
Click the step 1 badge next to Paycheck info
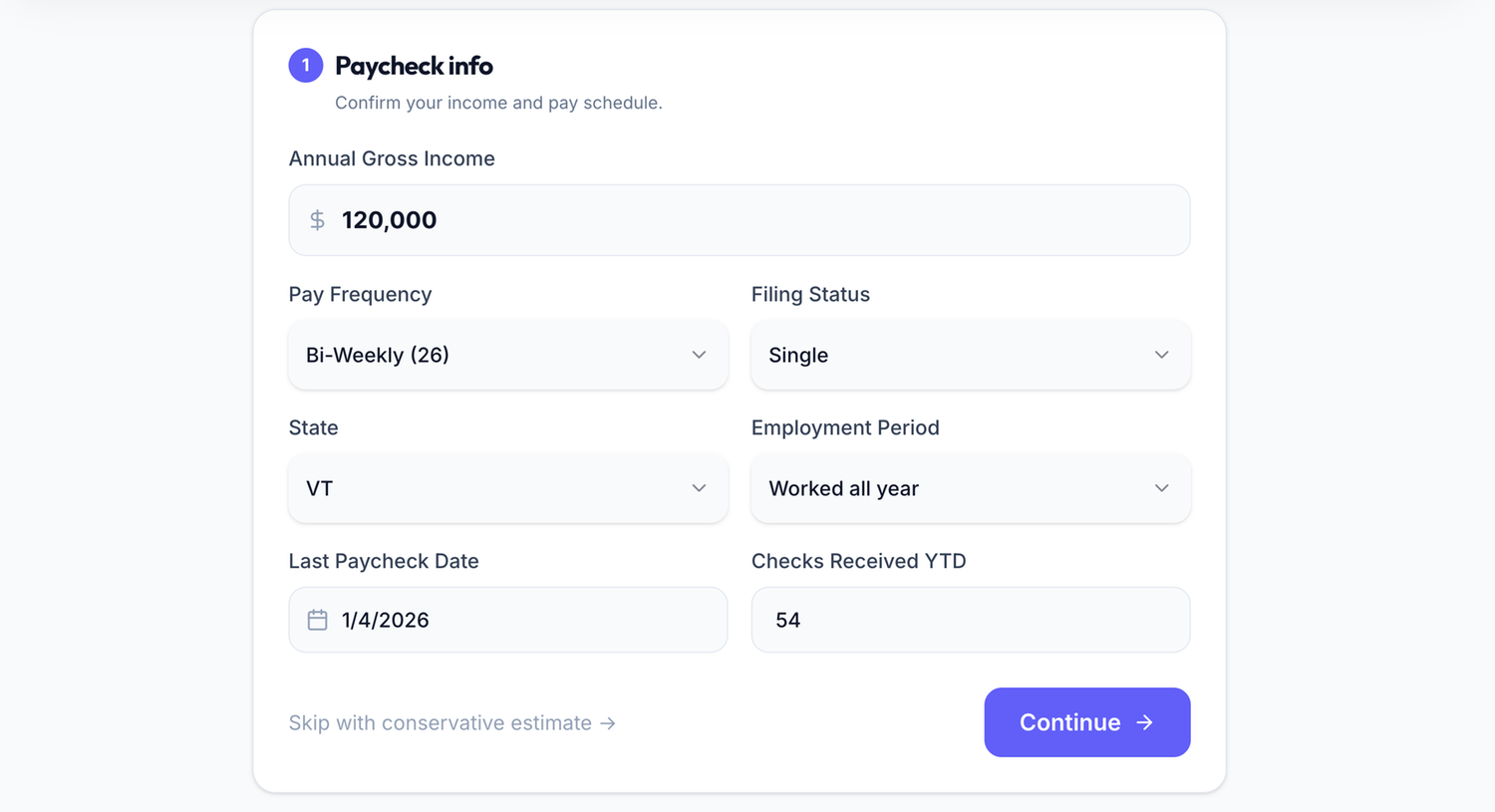tap(305, 65)
